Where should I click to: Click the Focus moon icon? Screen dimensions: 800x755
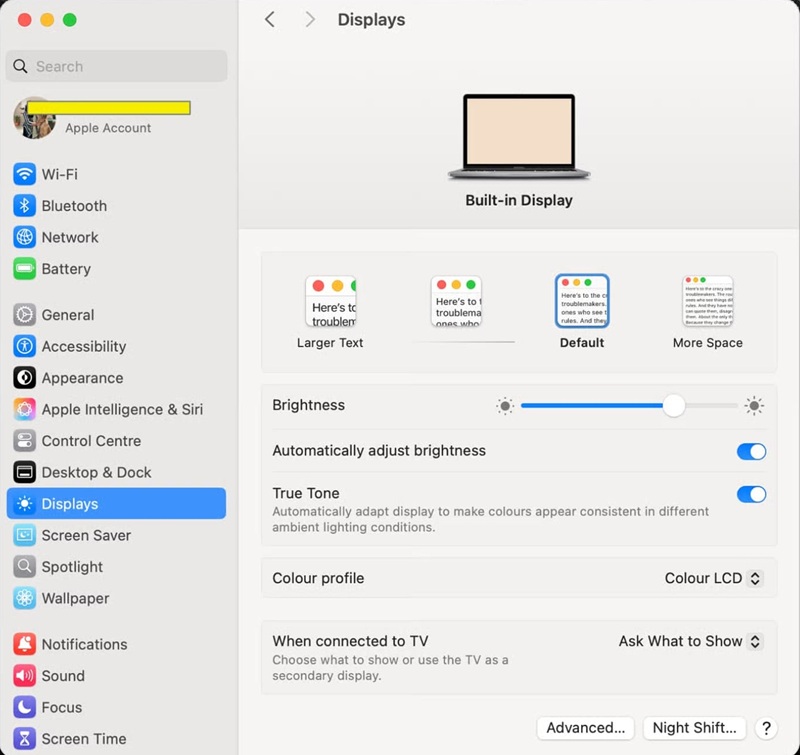24,707
